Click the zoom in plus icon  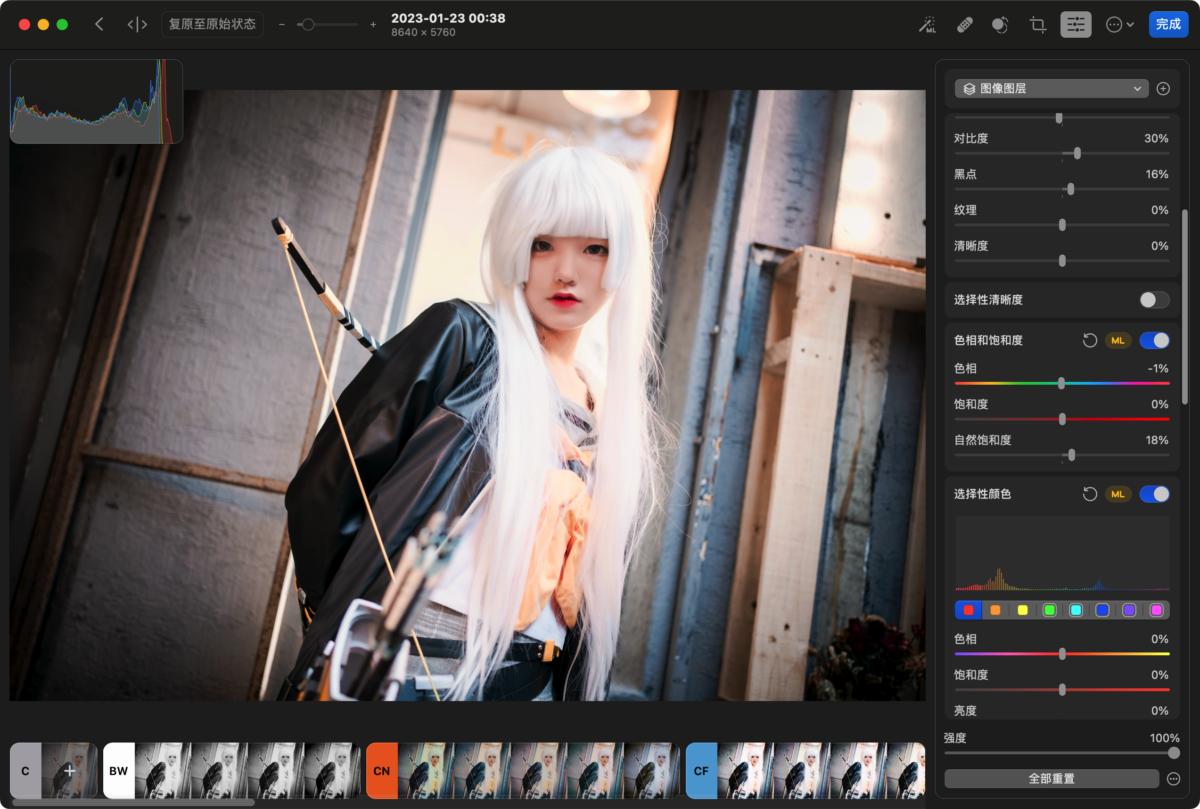tap(373, 24)
